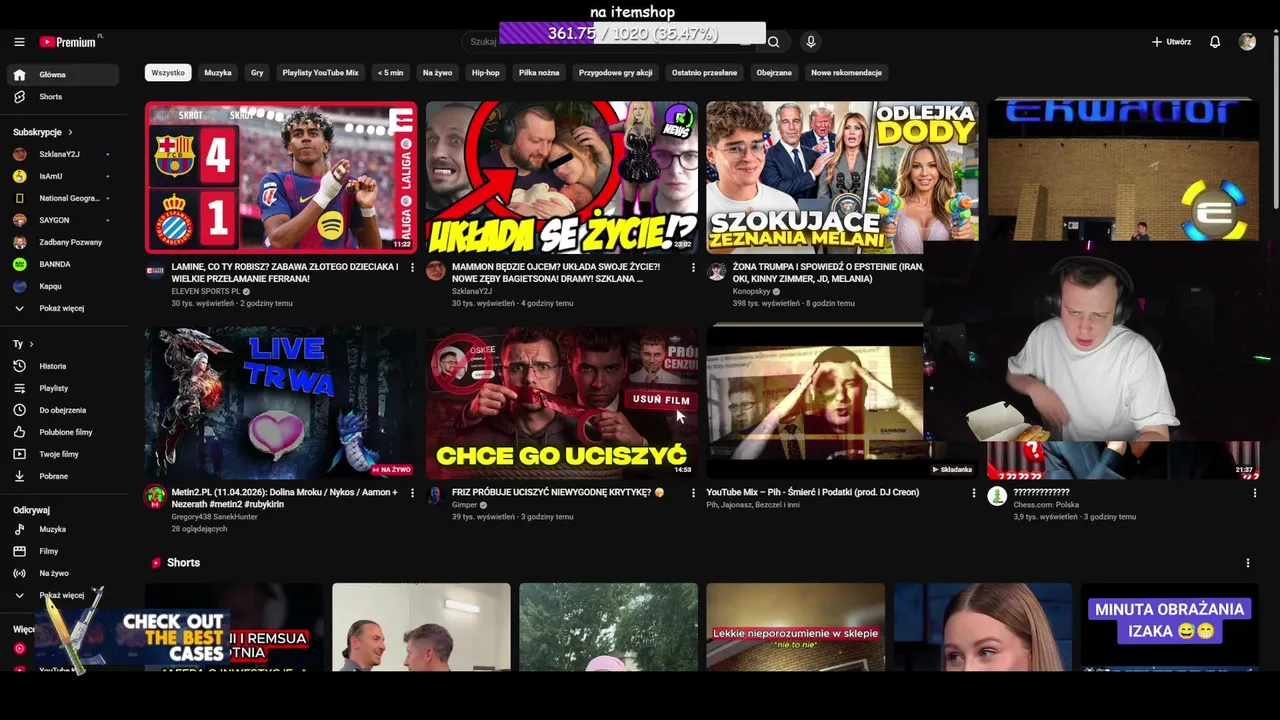The height and width of the screenshot is (720, 1280).
Task: Open Na żywo under Odkrywaj
Action: [63, 573]
